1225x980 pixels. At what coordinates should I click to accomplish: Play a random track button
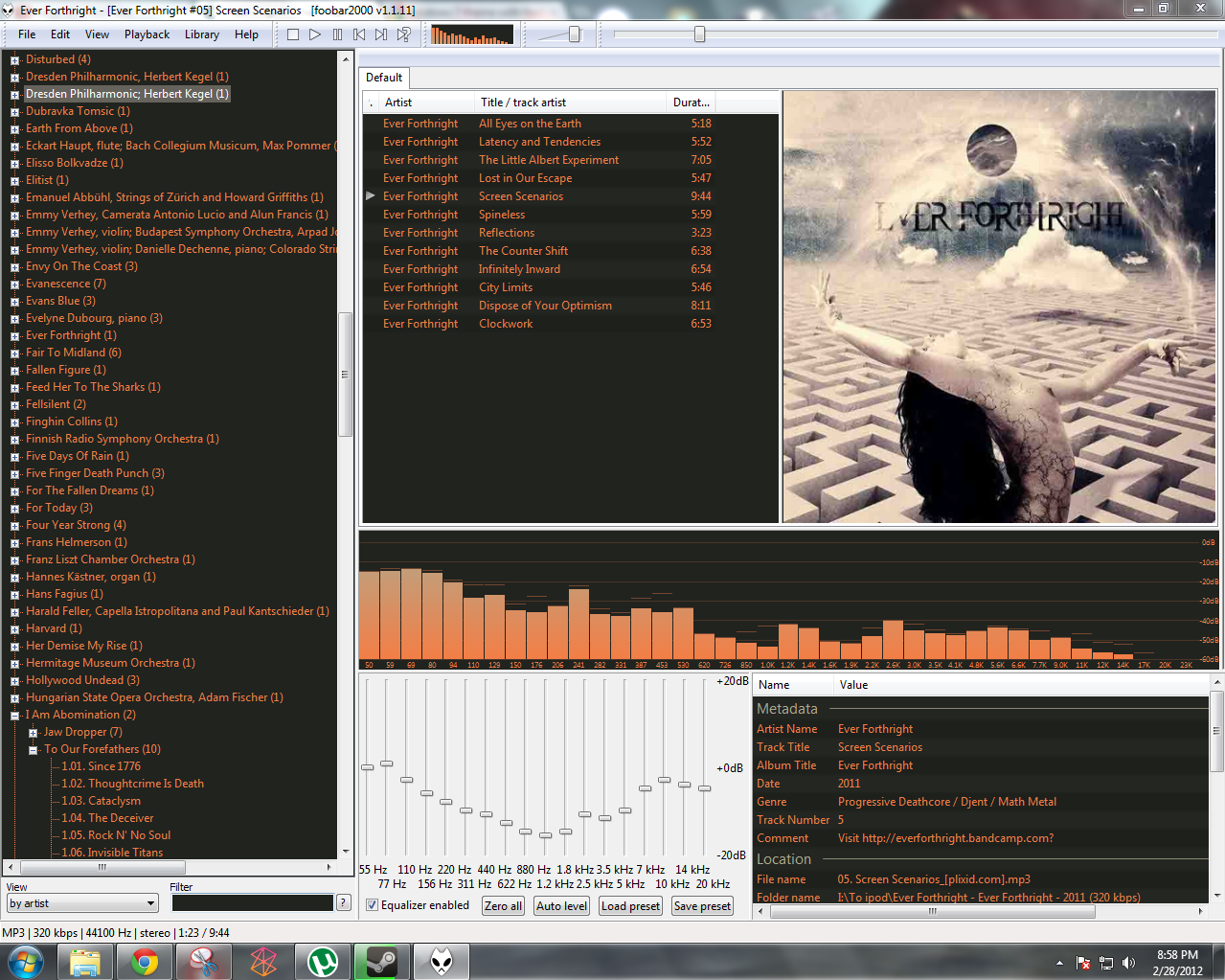click(x=404, y=34)
